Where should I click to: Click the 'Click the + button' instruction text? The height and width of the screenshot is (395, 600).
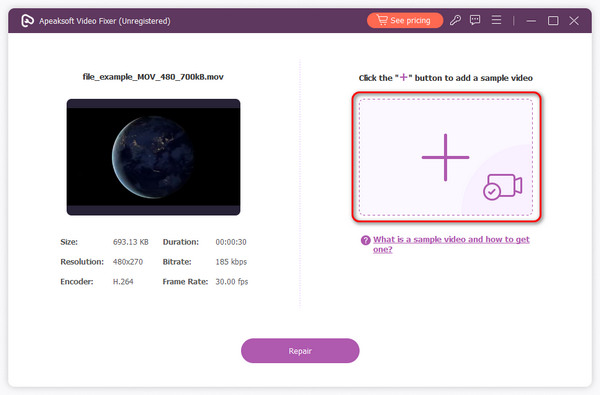tap(445, 78)
